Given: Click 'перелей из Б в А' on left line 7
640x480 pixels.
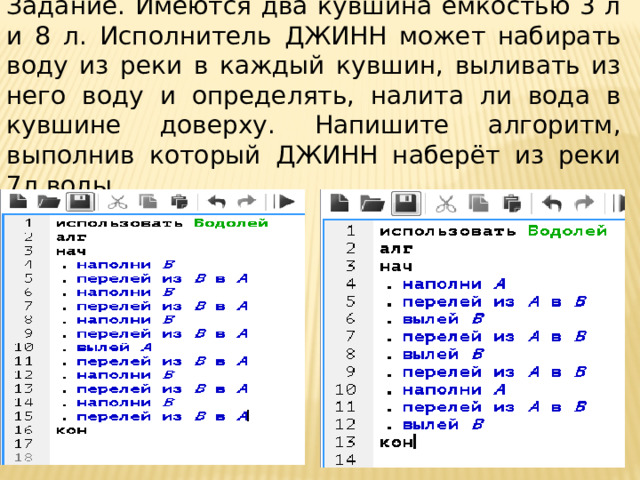Looking at the screenshot, I should point(162,306).
